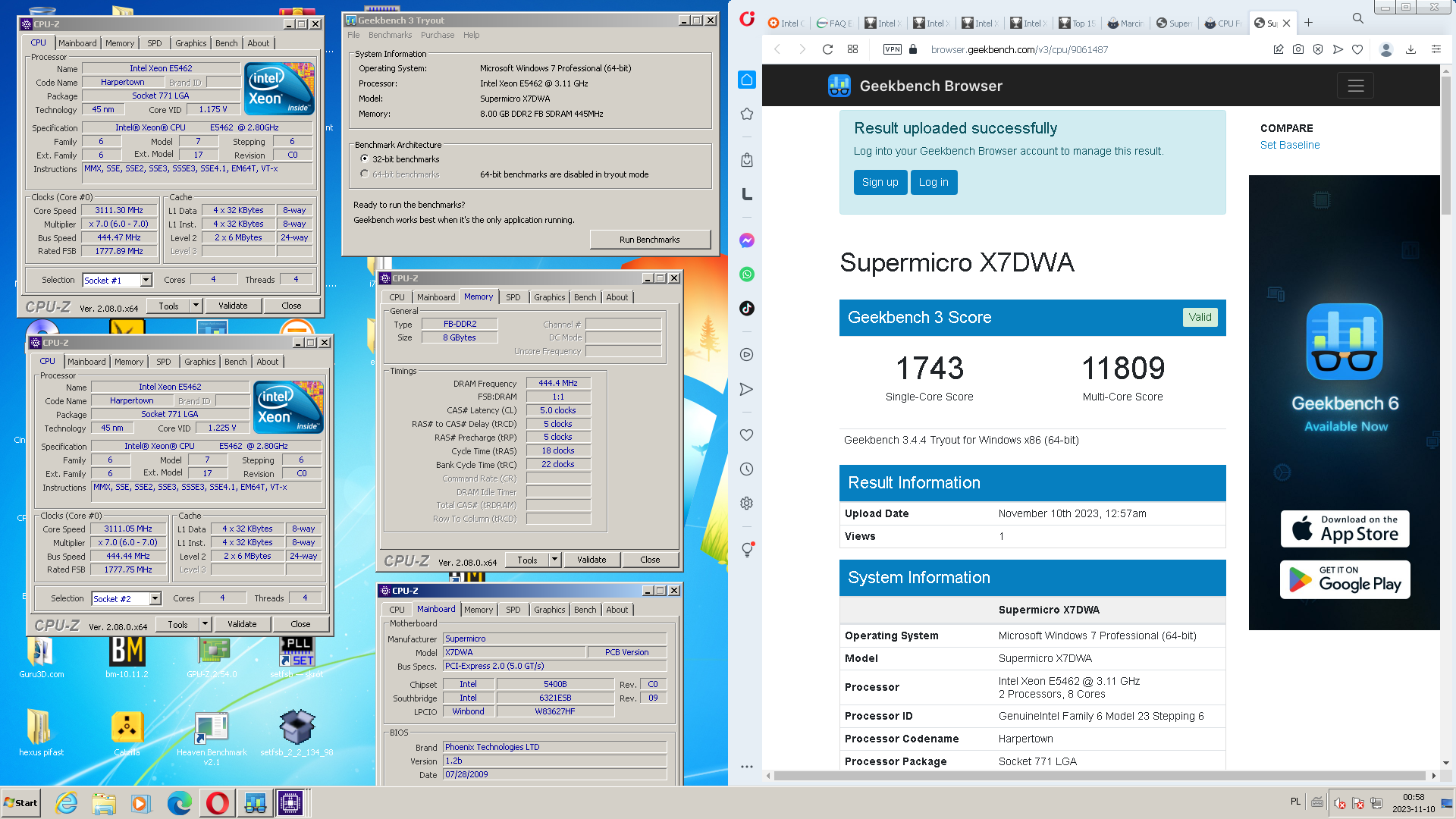Open Opera profile account icon
1456x819 pixels.
click(x=1386, y=49)
